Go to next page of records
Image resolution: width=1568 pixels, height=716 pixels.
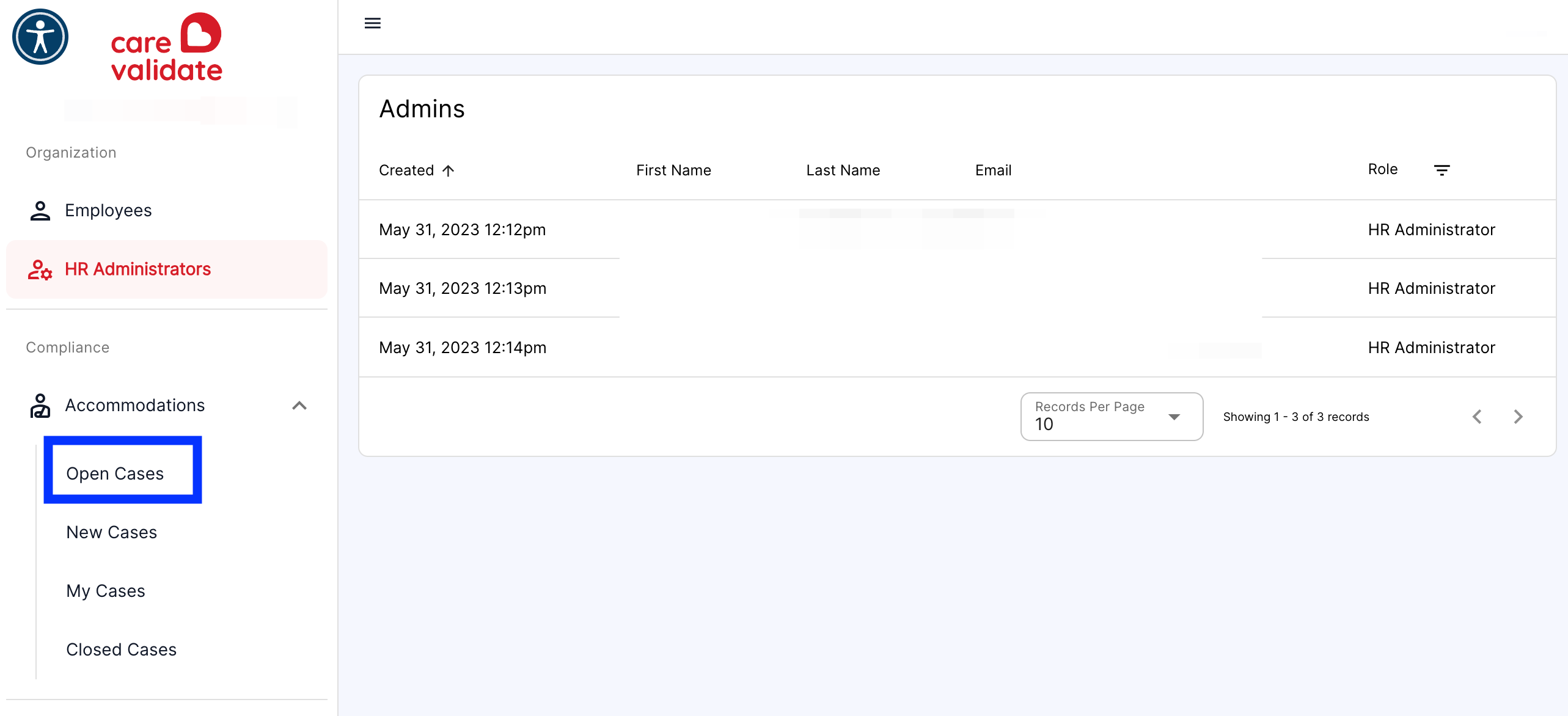click(x=1519, y=417)
